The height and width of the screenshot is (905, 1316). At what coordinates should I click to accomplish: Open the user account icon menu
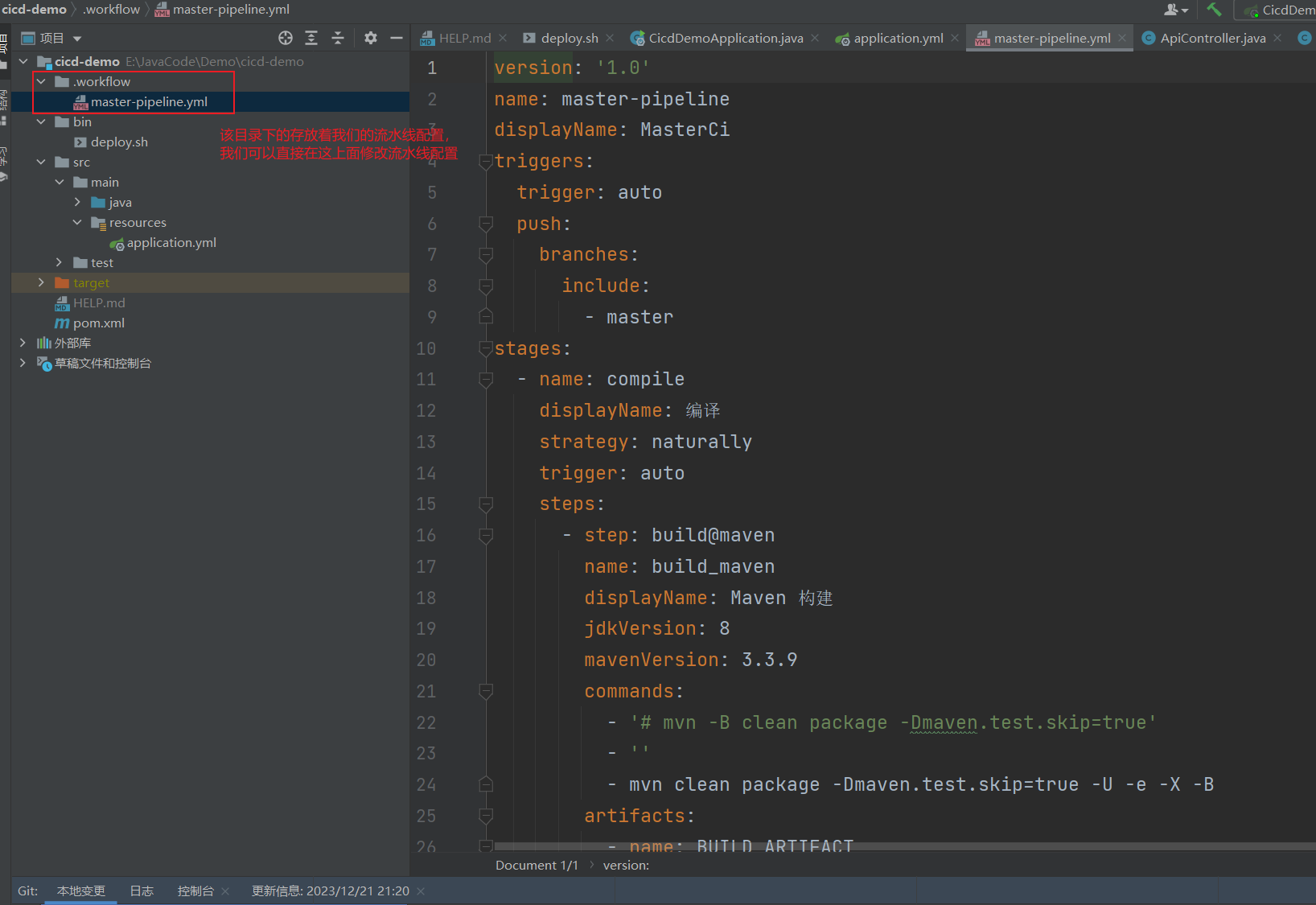(1176, 10)
